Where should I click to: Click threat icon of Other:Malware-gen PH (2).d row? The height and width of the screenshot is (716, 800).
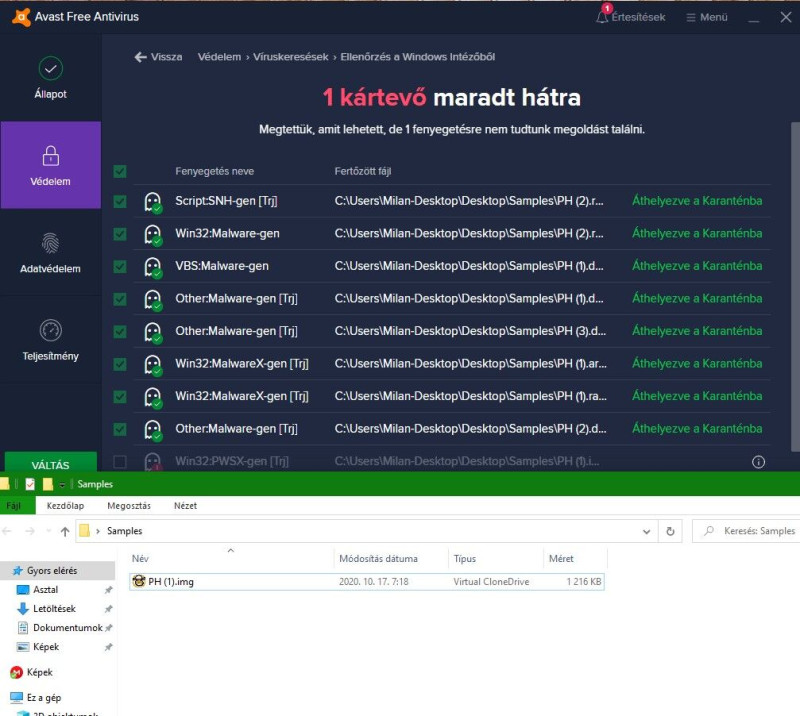point(153,430)
